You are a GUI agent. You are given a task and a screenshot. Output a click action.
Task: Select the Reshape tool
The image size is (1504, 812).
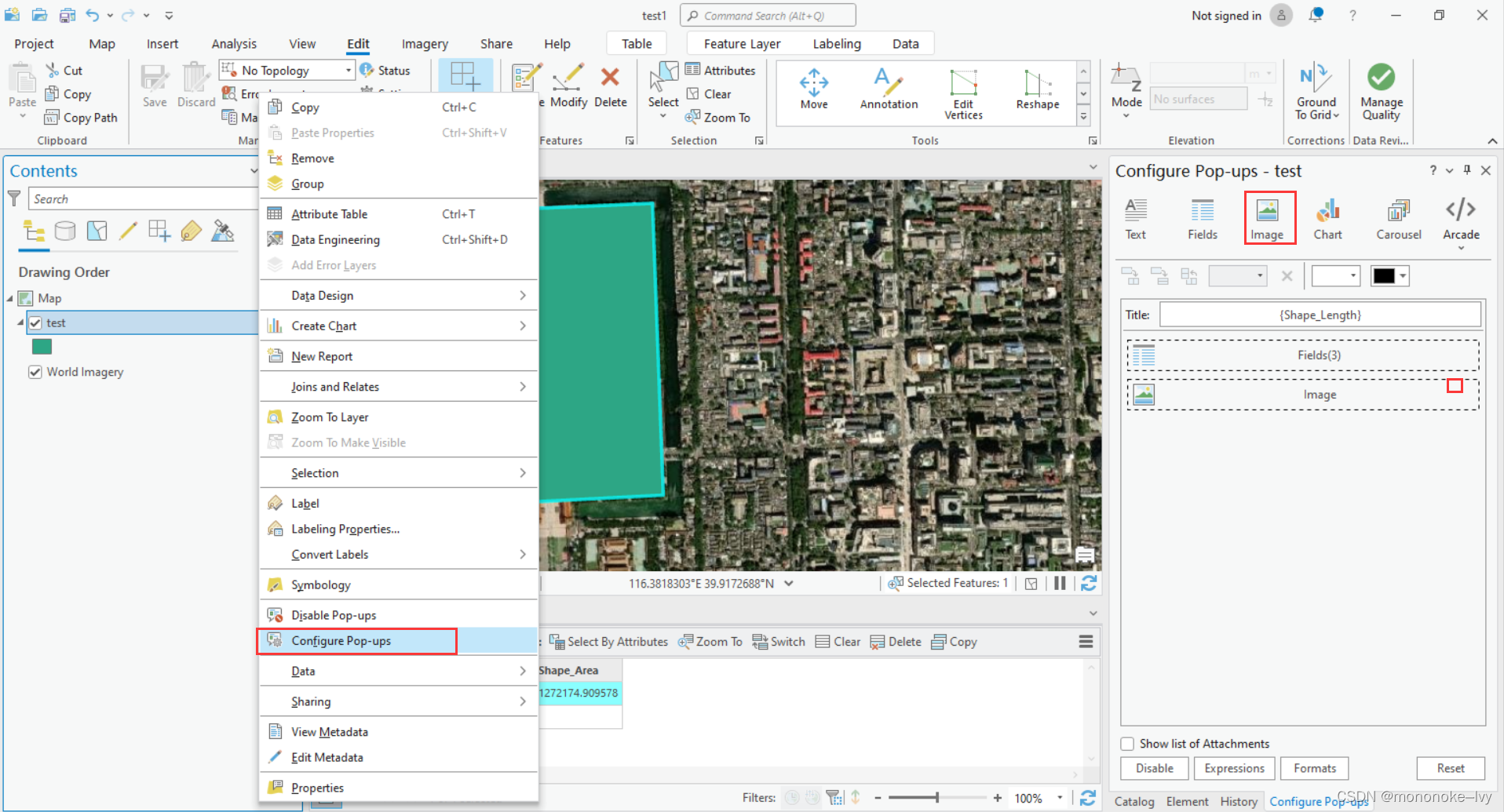(1037, 89)
